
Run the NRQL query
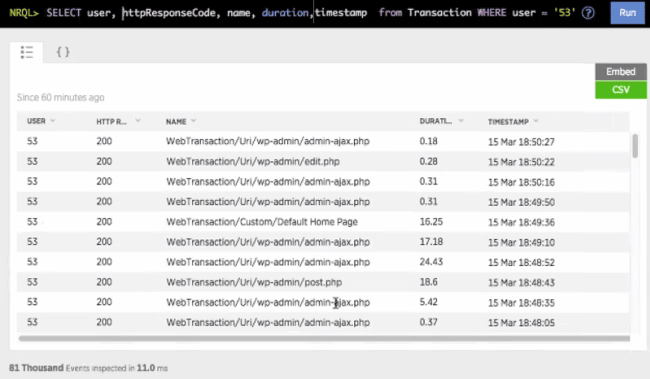click(627, 12)
